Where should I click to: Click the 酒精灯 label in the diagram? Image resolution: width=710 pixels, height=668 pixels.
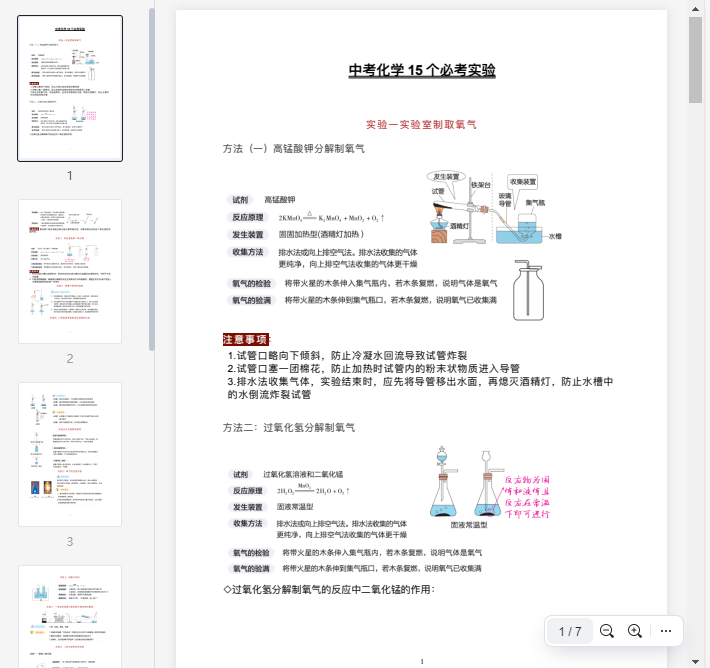[459, 226]
